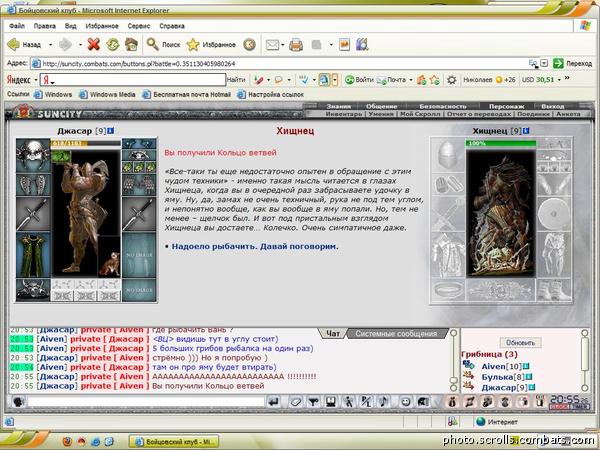
Task: Open the Избранное menu in the menu bar
Action: [x=102, y=26]
